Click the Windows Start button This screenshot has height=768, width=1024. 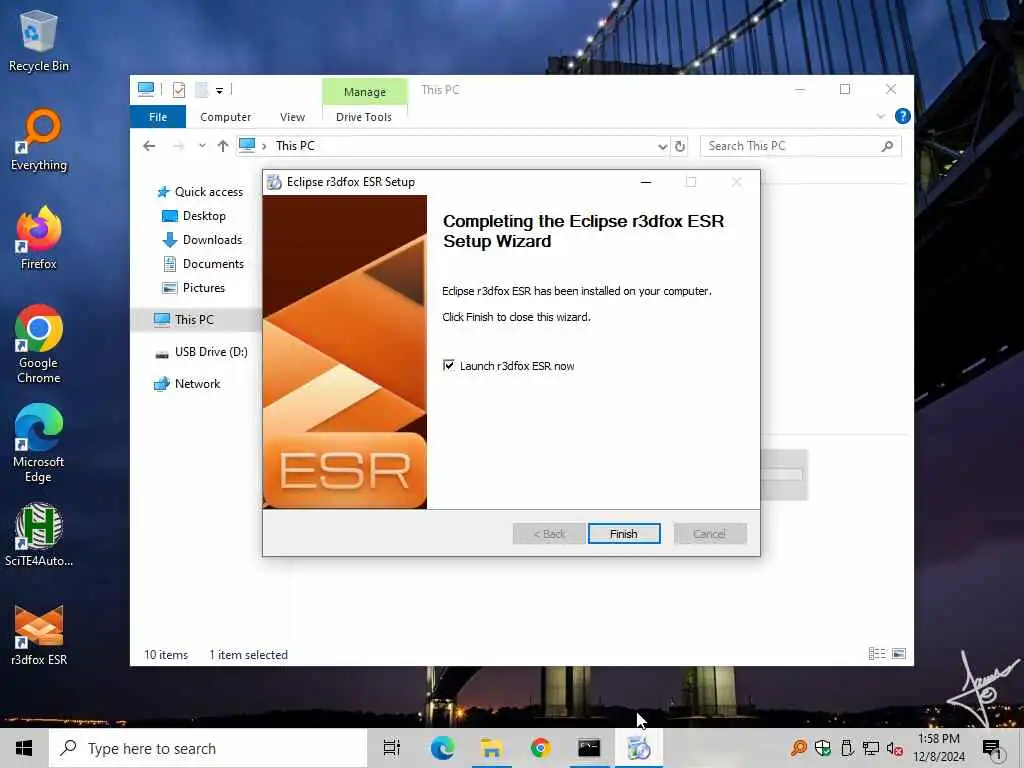click(x=24, y=748)
